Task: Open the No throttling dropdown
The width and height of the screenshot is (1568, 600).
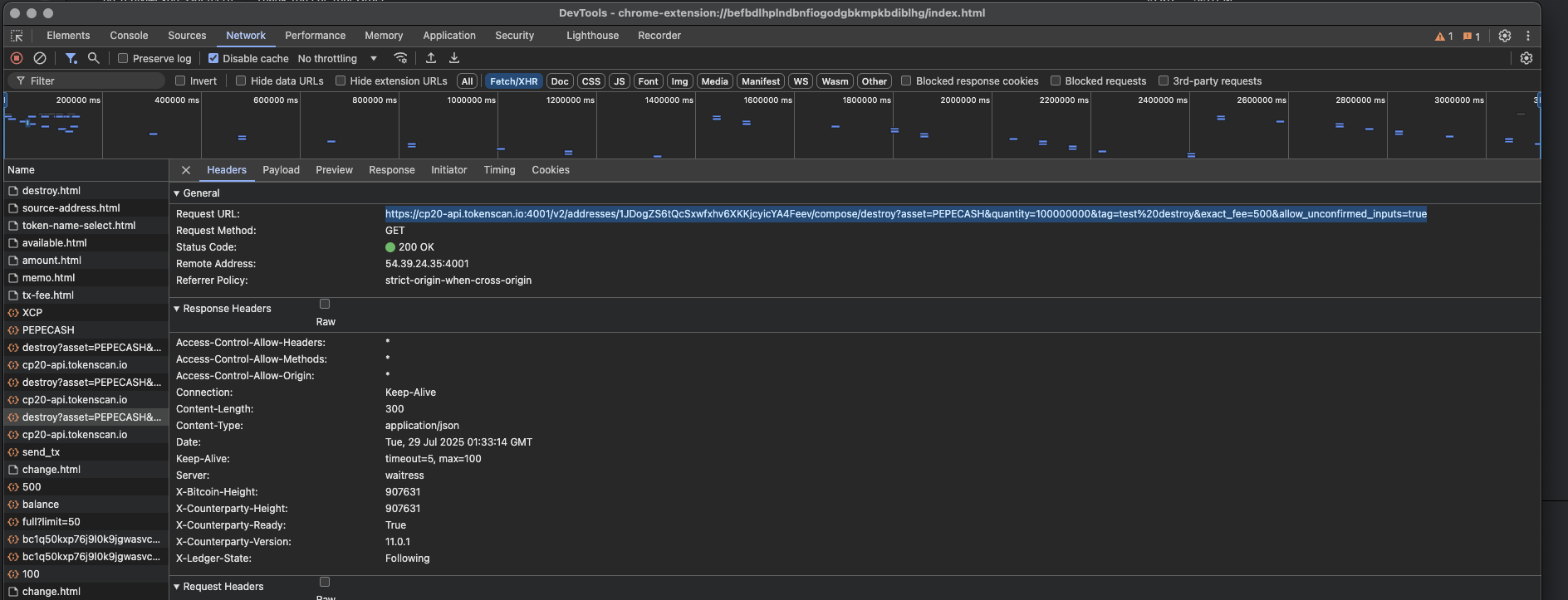Action: (x=337, y=59)
